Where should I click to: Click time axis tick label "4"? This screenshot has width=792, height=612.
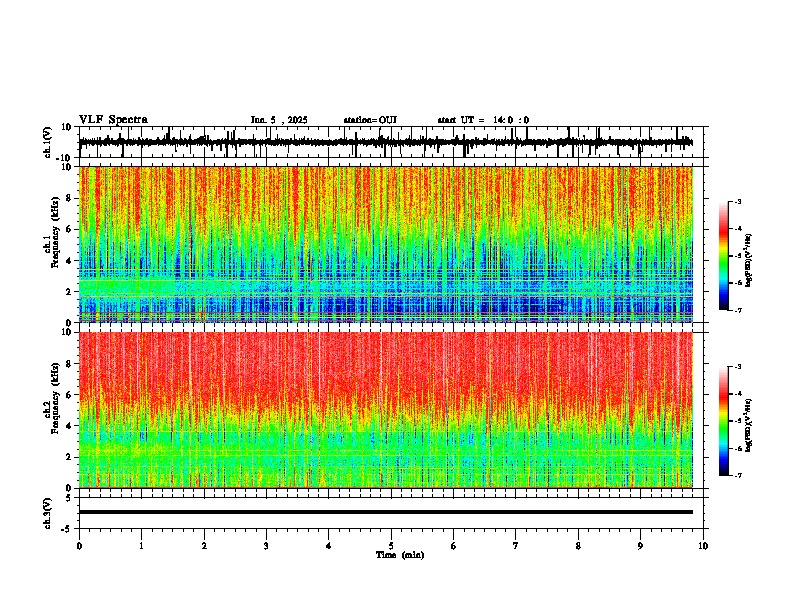(329, 546)
